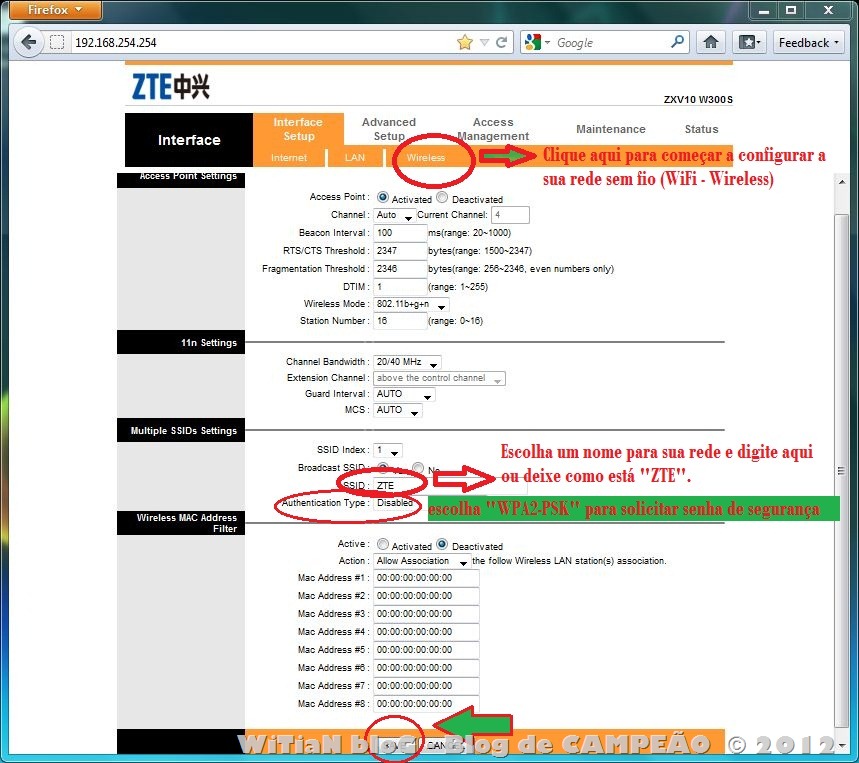The height and width of the screenshot is (763, 859).
Task: Open the Channel Bandwidth dropdown
Action: (x=407, y=362)
